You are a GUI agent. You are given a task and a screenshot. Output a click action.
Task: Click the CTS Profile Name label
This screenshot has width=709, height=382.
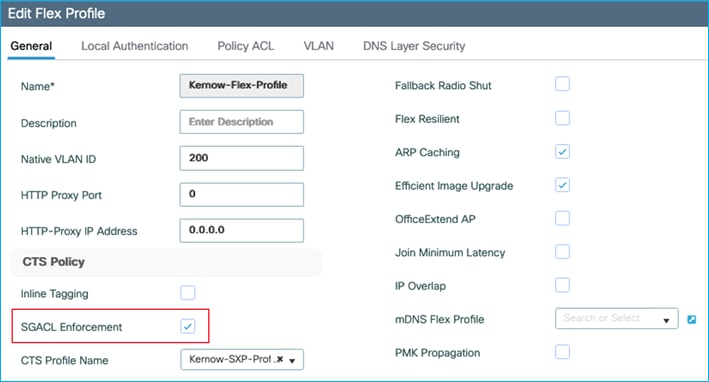click(65, 360)
